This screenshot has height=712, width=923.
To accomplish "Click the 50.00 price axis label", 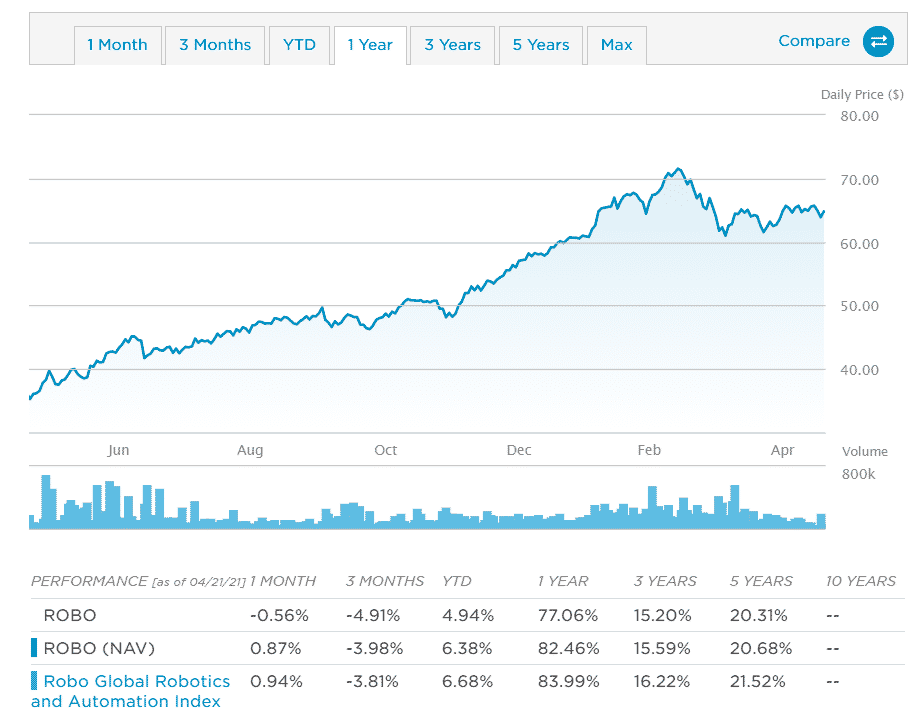I will pyautogui.click(x=859, y=306).
